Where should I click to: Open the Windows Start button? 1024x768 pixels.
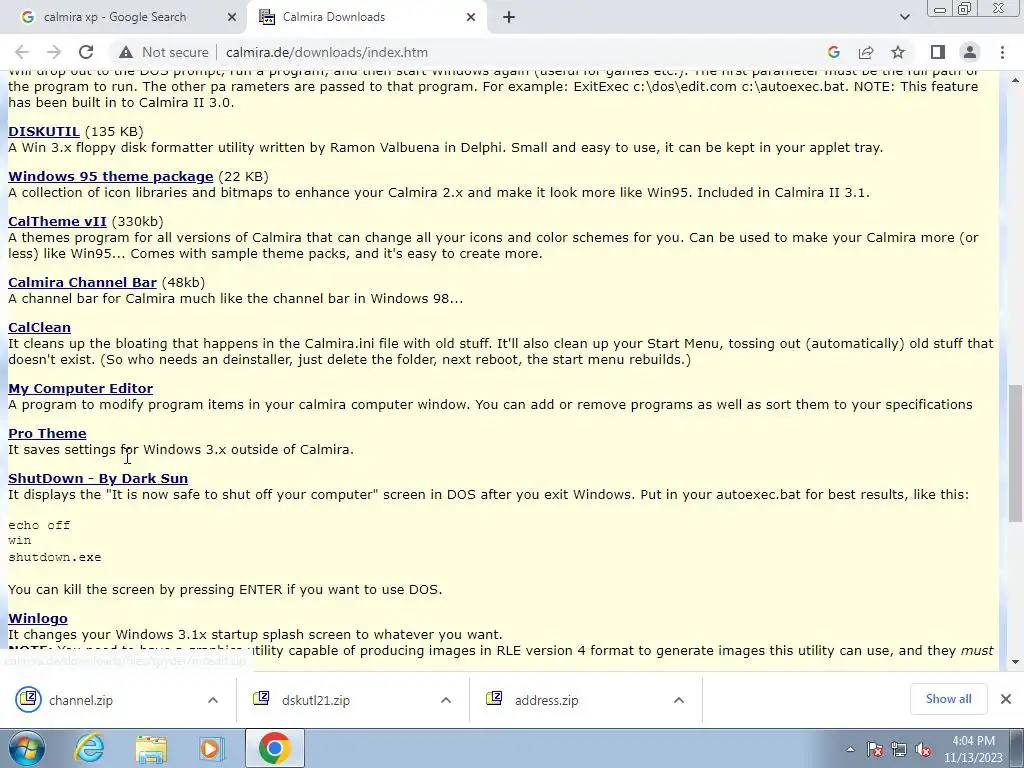[26, 748]
